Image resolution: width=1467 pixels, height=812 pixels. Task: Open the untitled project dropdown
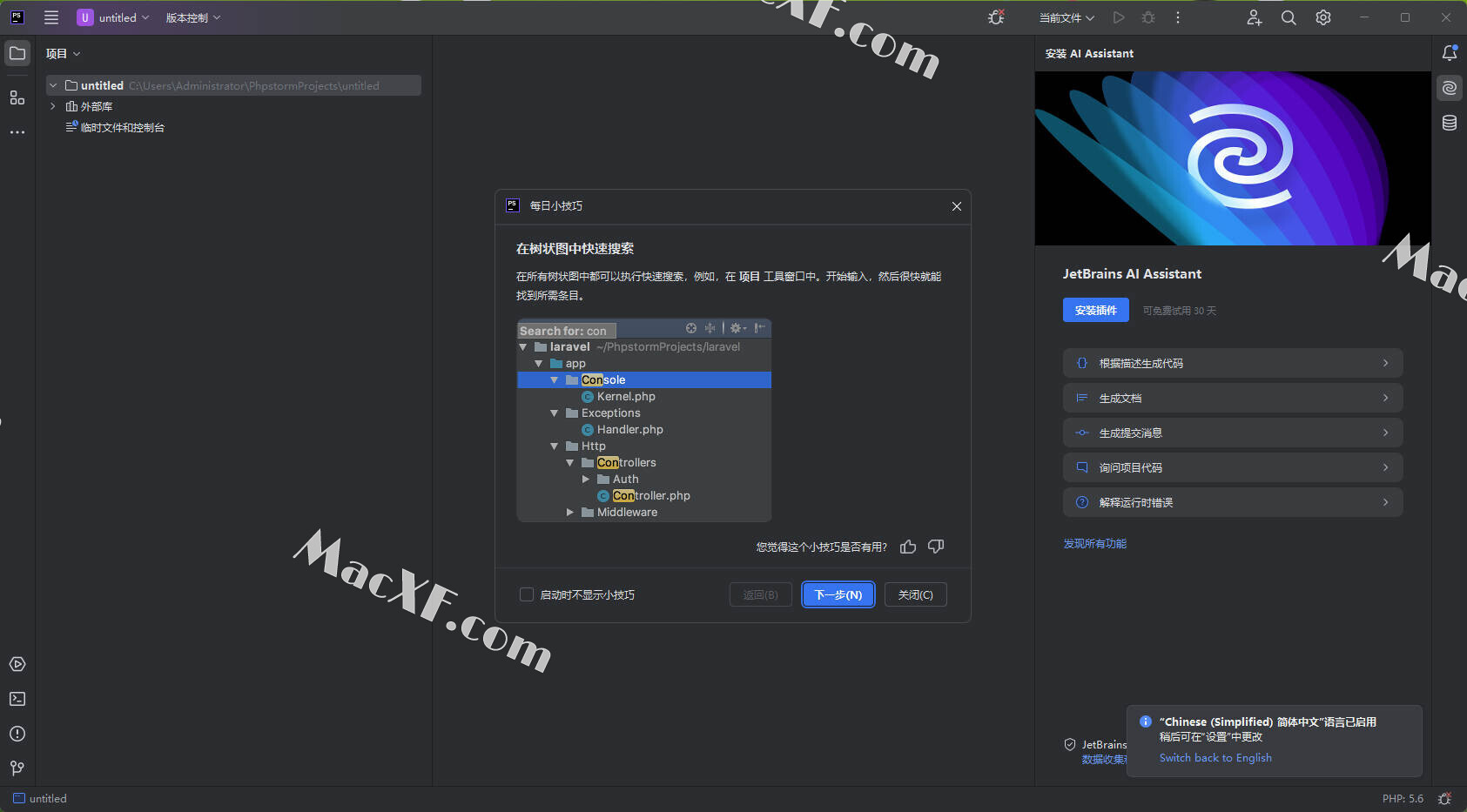(113, 17)
